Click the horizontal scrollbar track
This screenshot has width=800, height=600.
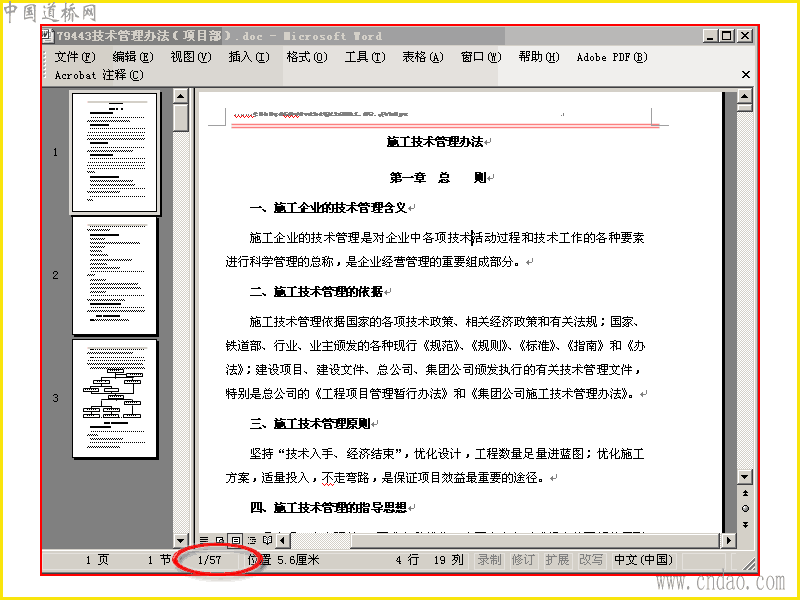pos(535,540)
